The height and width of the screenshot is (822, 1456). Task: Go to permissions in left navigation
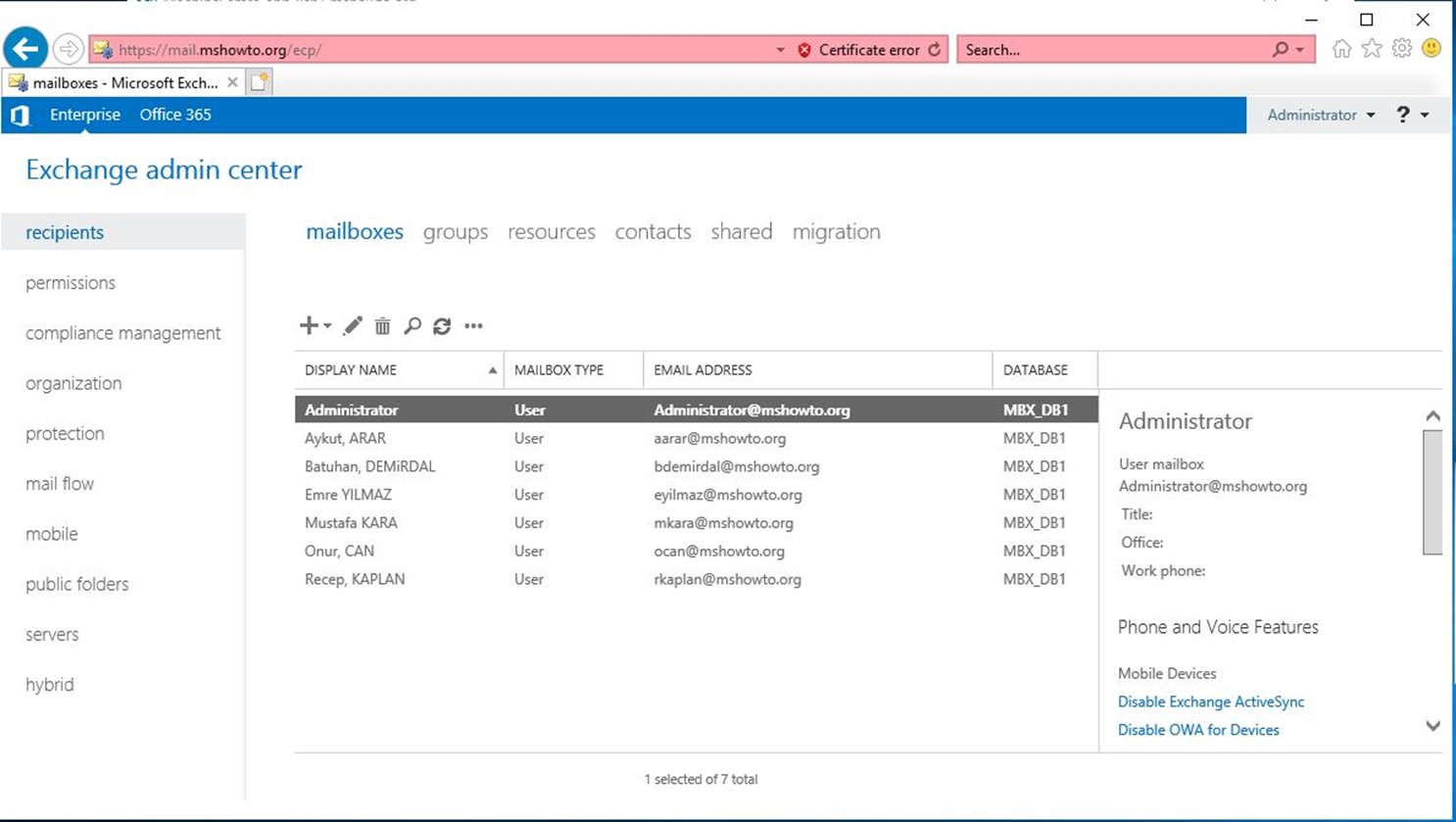point(71,283)
